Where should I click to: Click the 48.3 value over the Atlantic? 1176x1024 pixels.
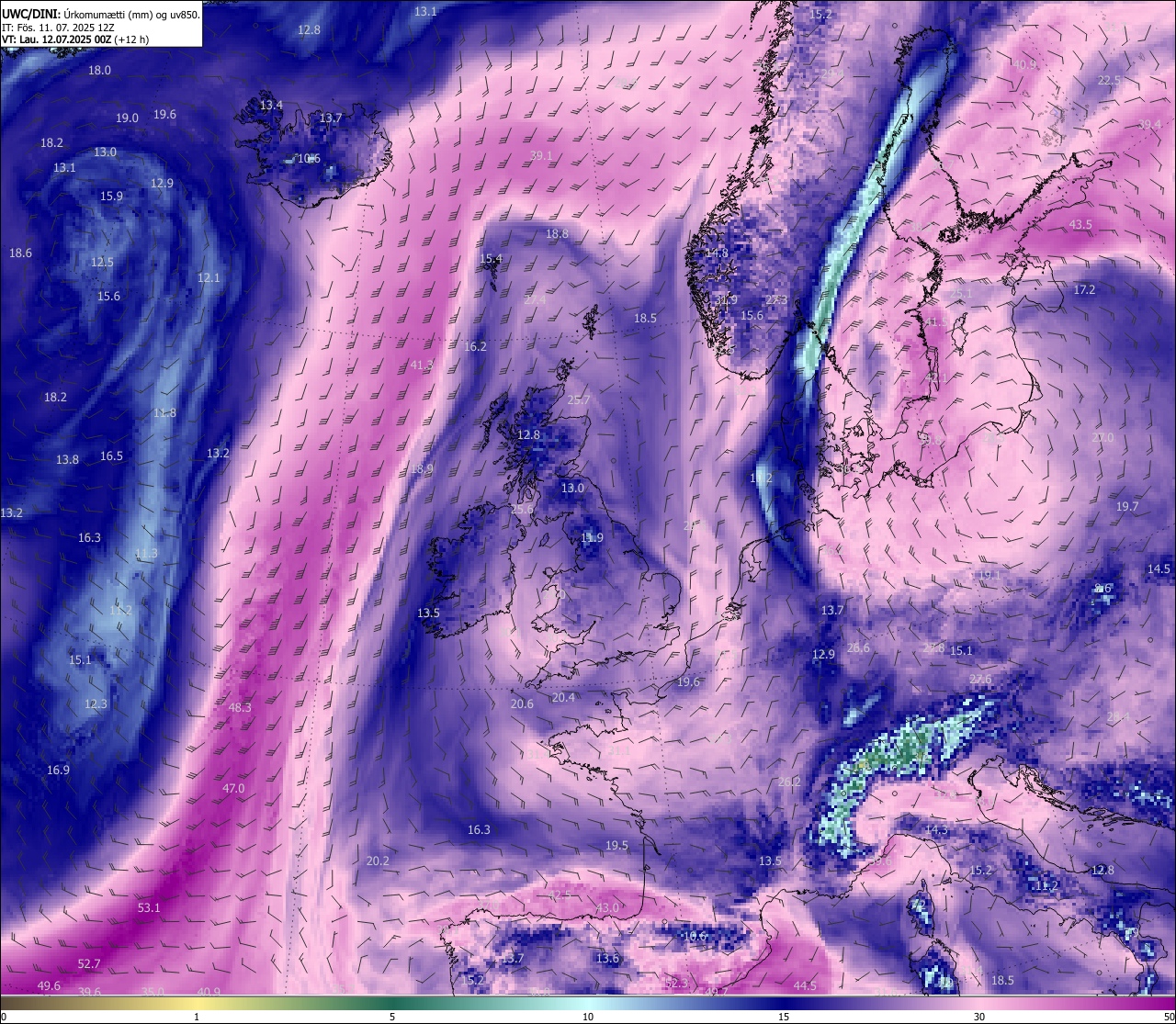point(240,707)
